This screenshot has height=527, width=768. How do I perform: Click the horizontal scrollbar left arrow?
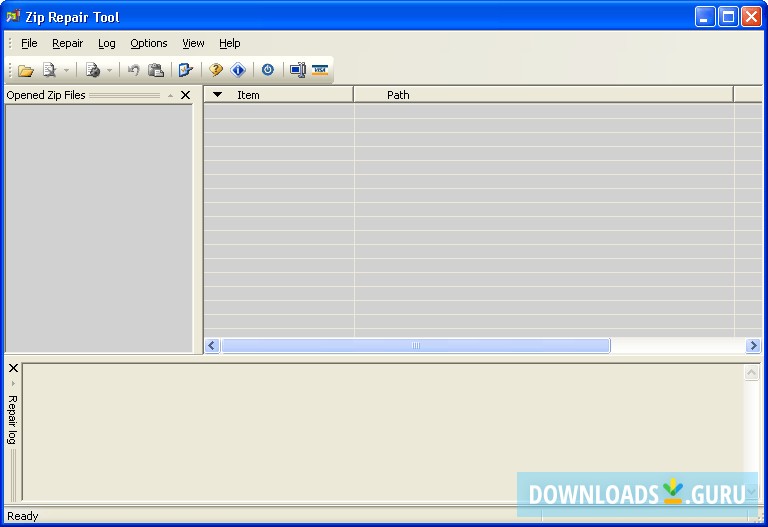[x=212, y=345]
